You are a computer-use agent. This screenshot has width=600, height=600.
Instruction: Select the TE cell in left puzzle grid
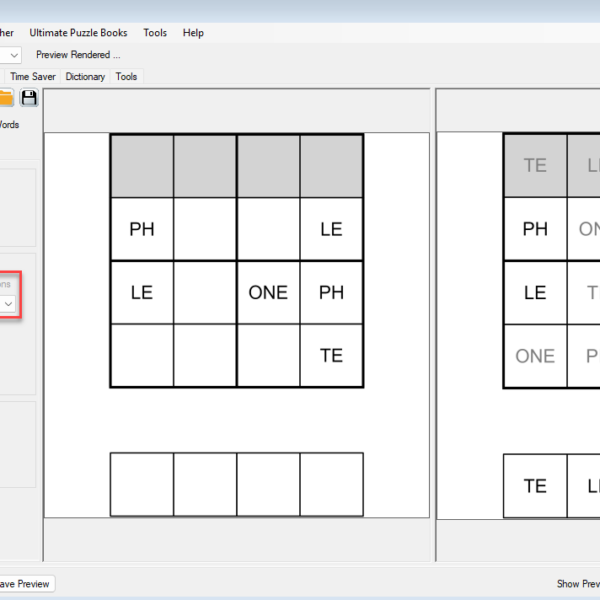(331, 355)
